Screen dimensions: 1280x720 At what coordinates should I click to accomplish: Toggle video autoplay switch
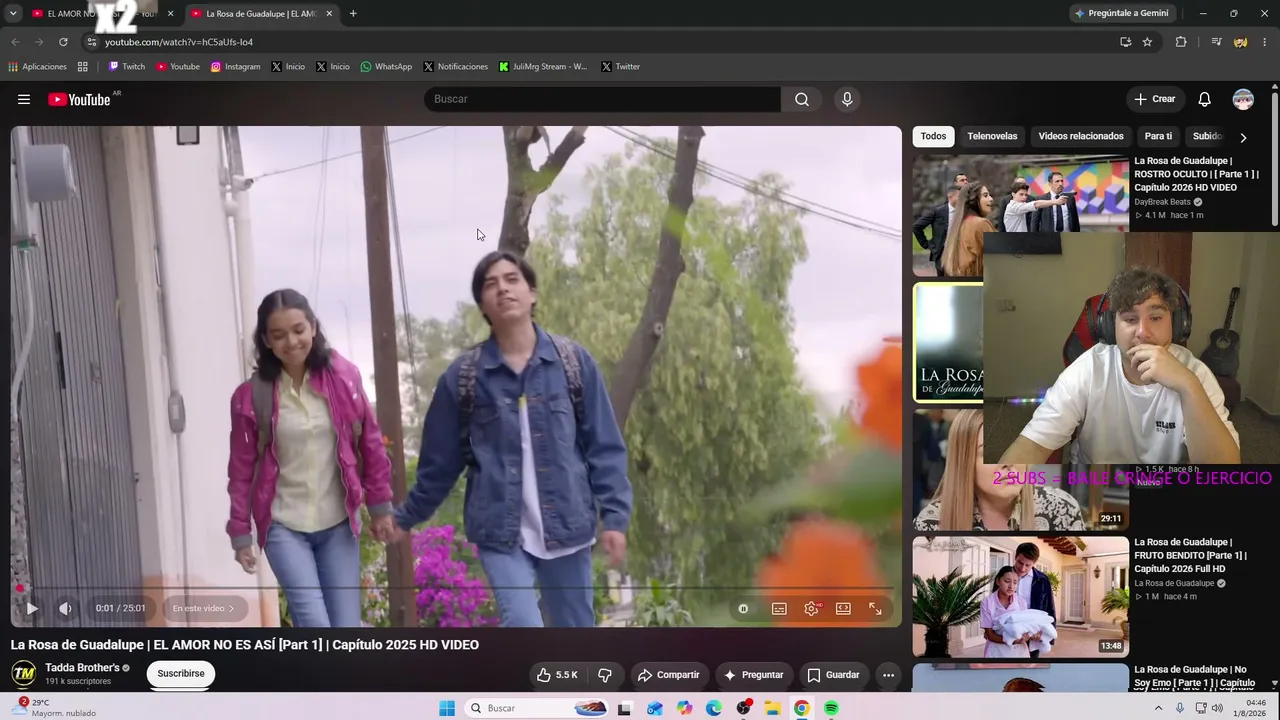(x=743, y=608)
